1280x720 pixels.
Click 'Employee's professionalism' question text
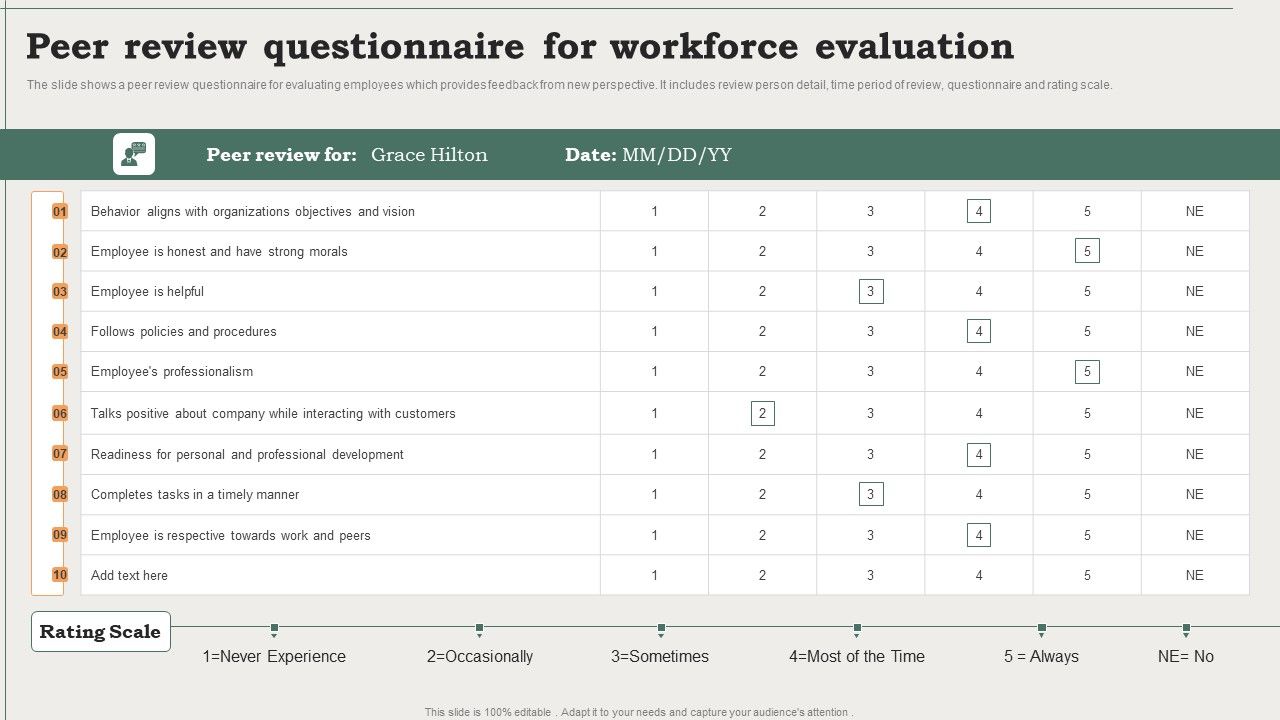click(172, 371)
